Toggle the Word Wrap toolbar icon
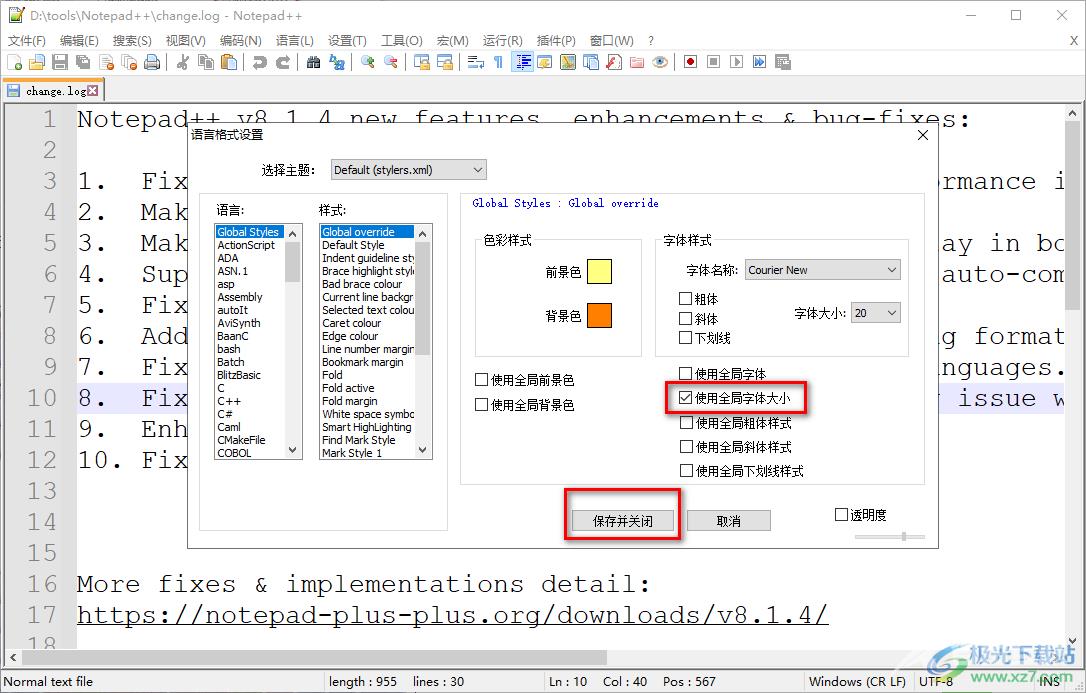Screen dimensions: 1086x693 tap(475, 62)
